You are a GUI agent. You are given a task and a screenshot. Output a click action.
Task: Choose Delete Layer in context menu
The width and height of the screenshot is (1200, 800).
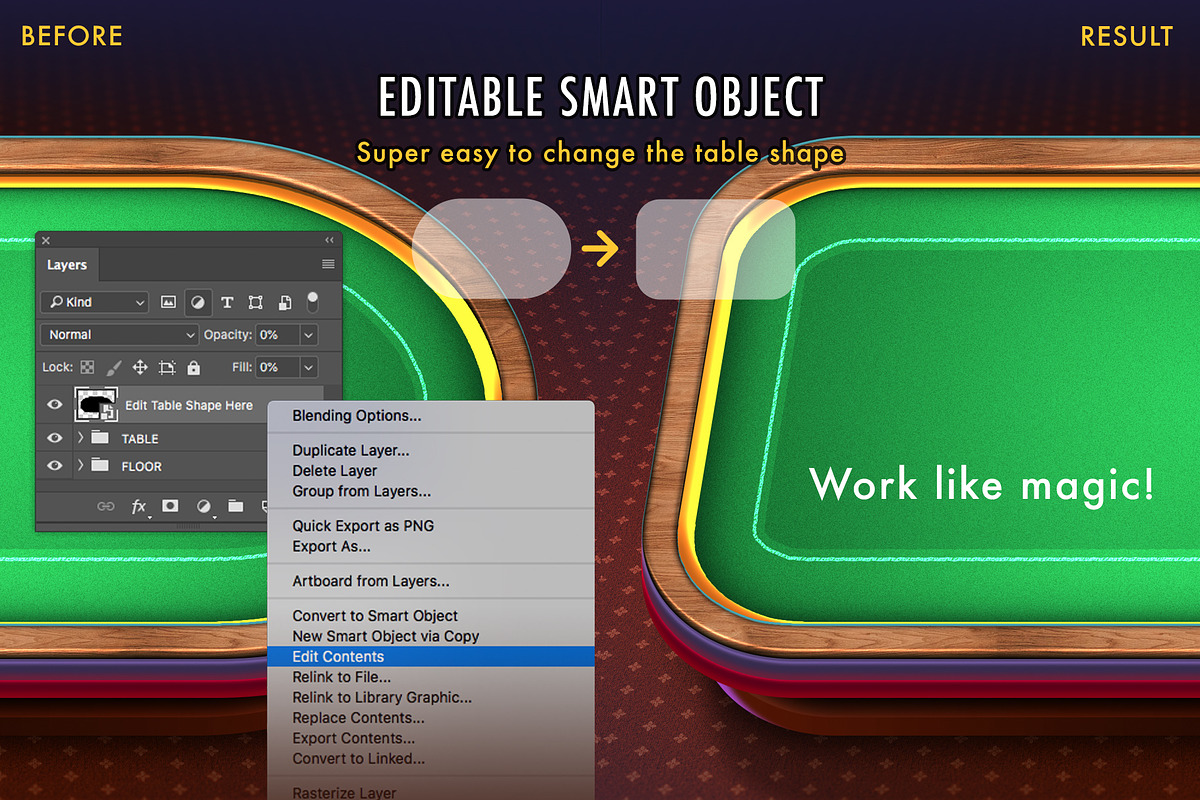431,470
